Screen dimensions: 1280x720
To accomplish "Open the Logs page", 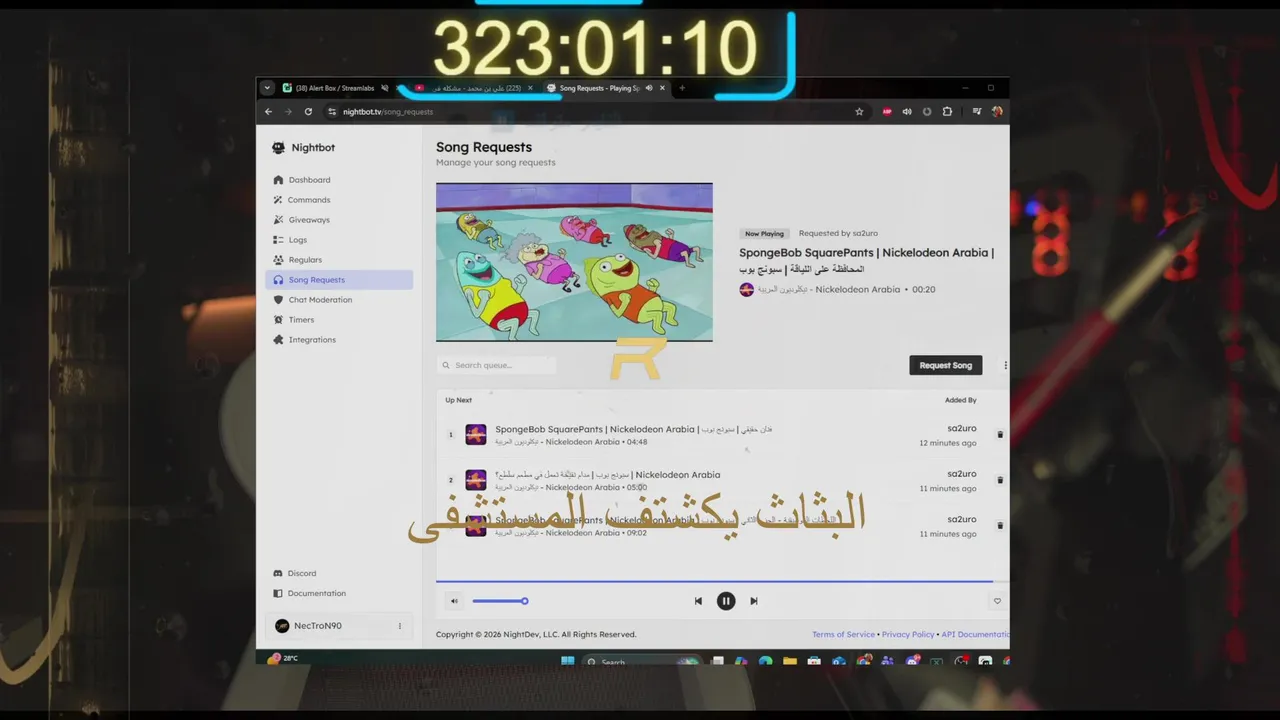I will (339, 240).
